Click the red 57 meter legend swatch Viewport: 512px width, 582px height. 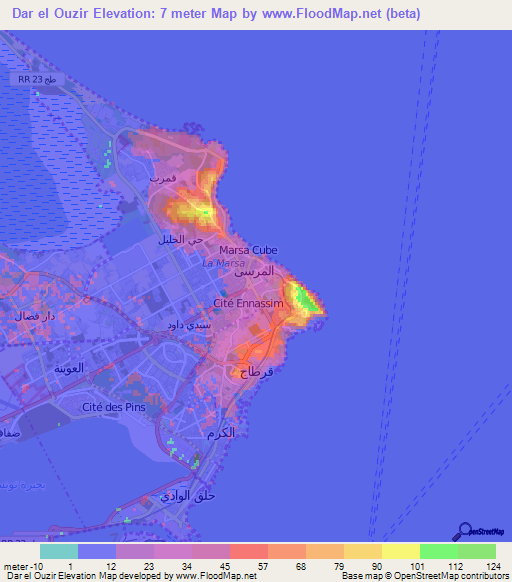(249, 552)
